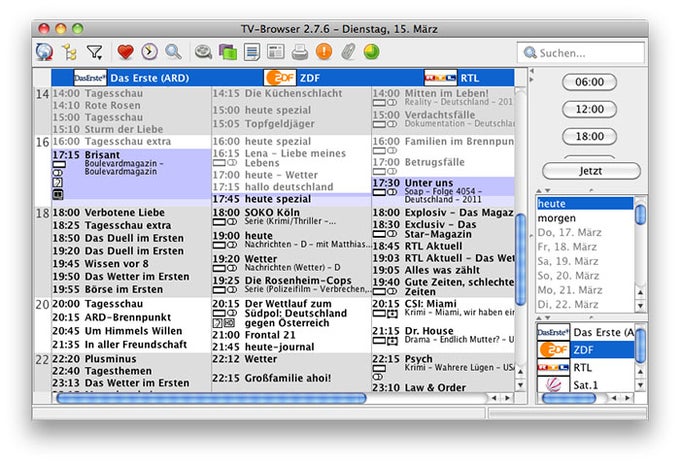Viewport: 680px width, 464px height.
Task: Click the magnifying glass search icon in toolbar
Action: click(173, 52)
